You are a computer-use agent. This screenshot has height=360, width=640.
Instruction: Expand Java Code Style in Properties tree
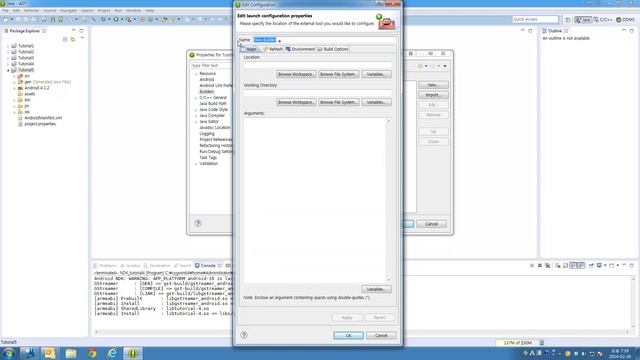pyautogui.click(x=196, y=110)
